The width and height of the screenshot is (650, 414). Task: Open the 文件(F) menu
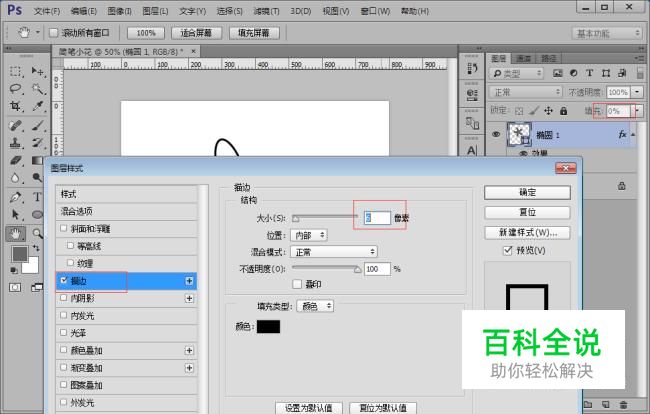(47, 11)
